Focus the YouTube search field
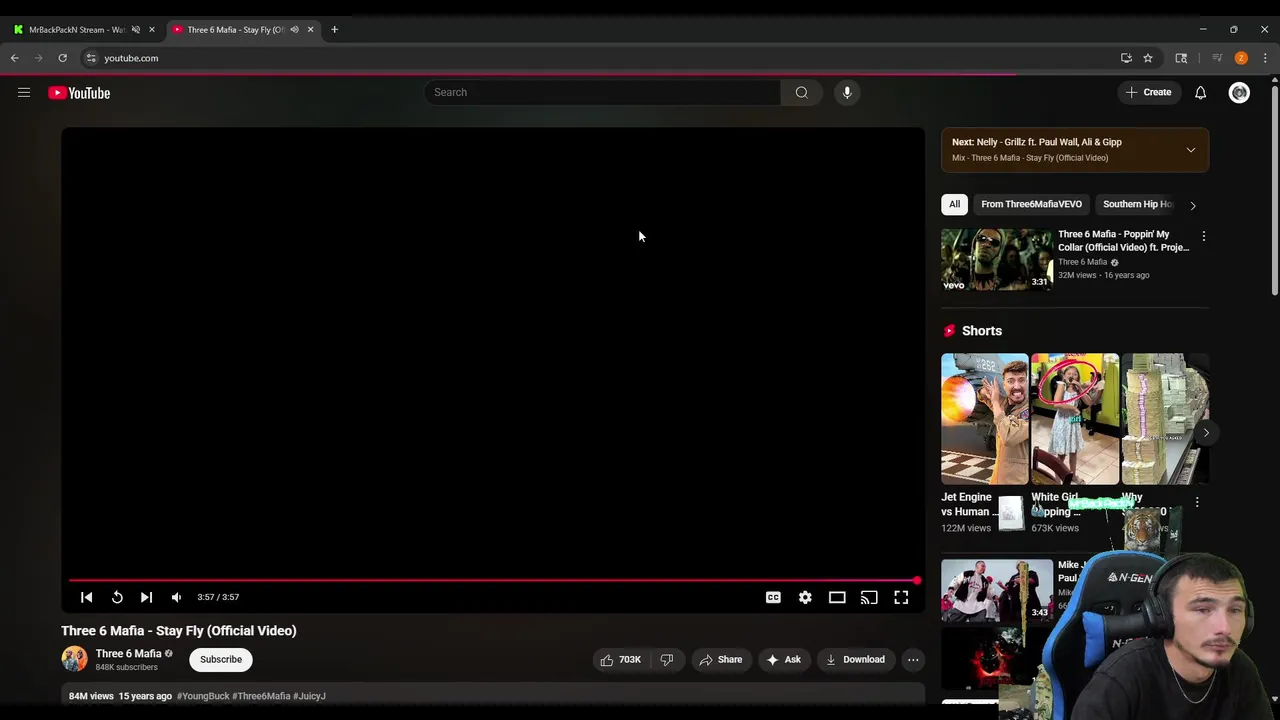The image size is (1280, 720). tap(603, 92)
